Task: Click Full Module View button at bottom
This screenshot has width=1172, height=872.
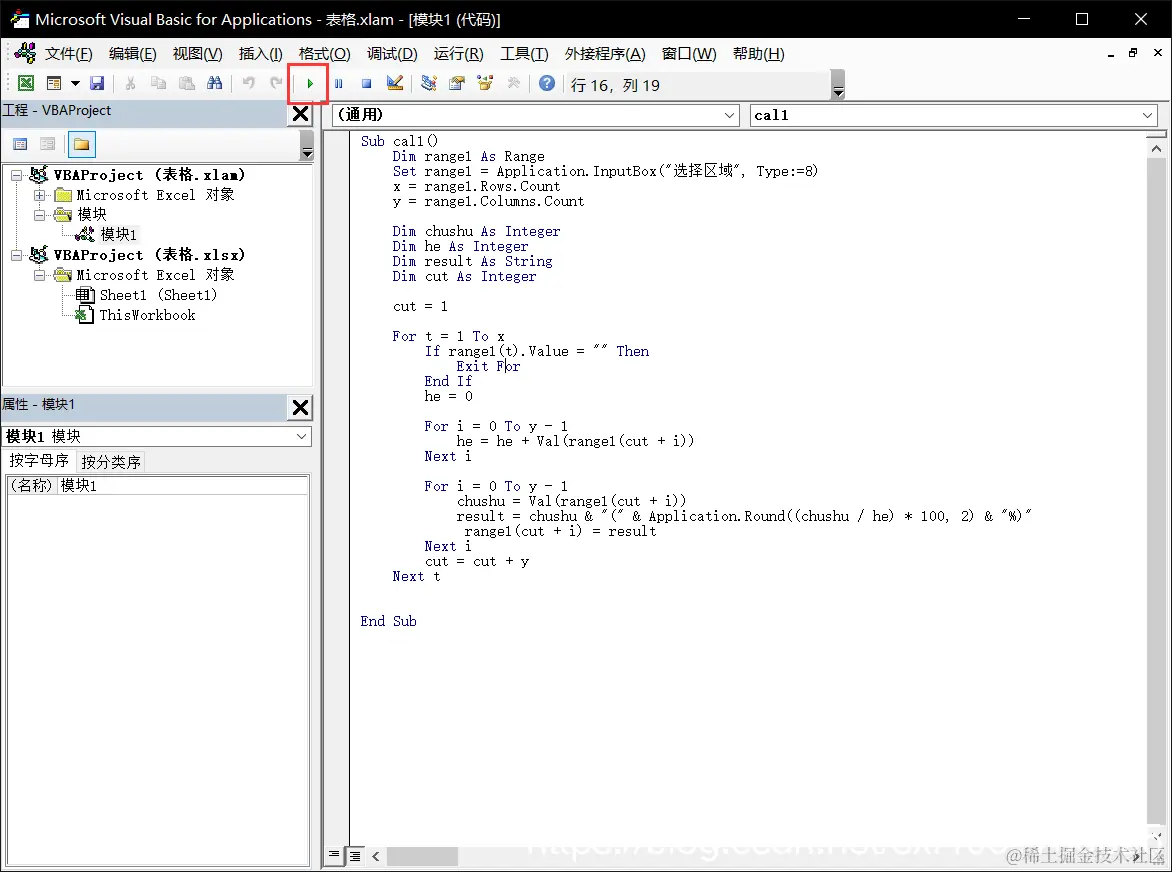Action: [x=354, y=856]
